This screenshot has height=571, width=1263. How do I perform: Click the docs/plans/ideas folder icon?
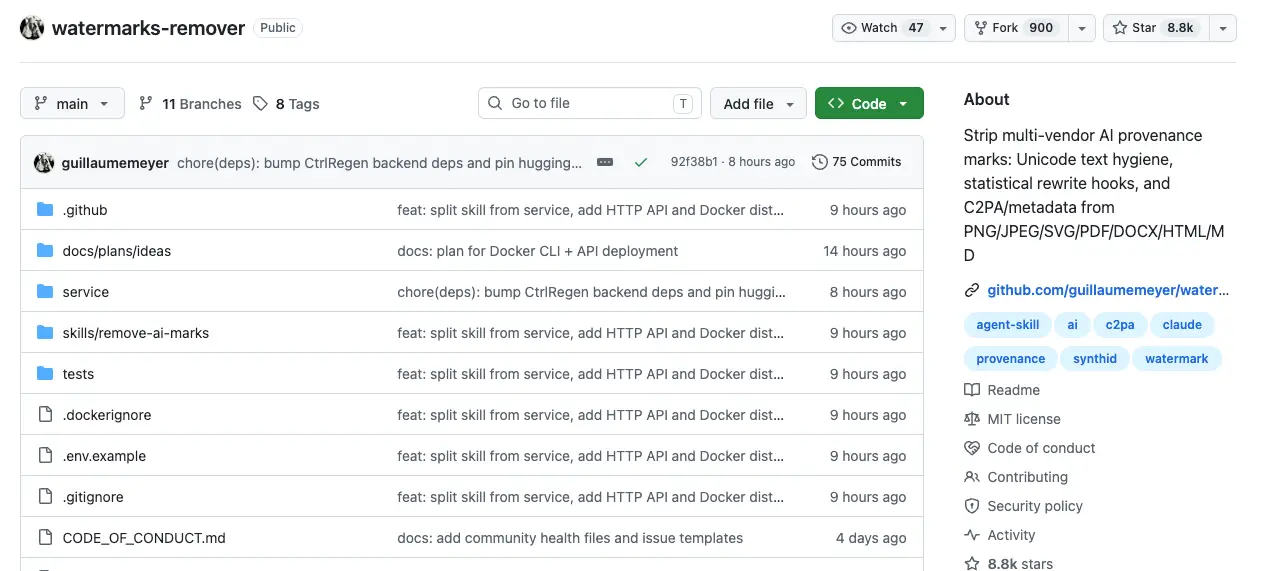[45, 251]
